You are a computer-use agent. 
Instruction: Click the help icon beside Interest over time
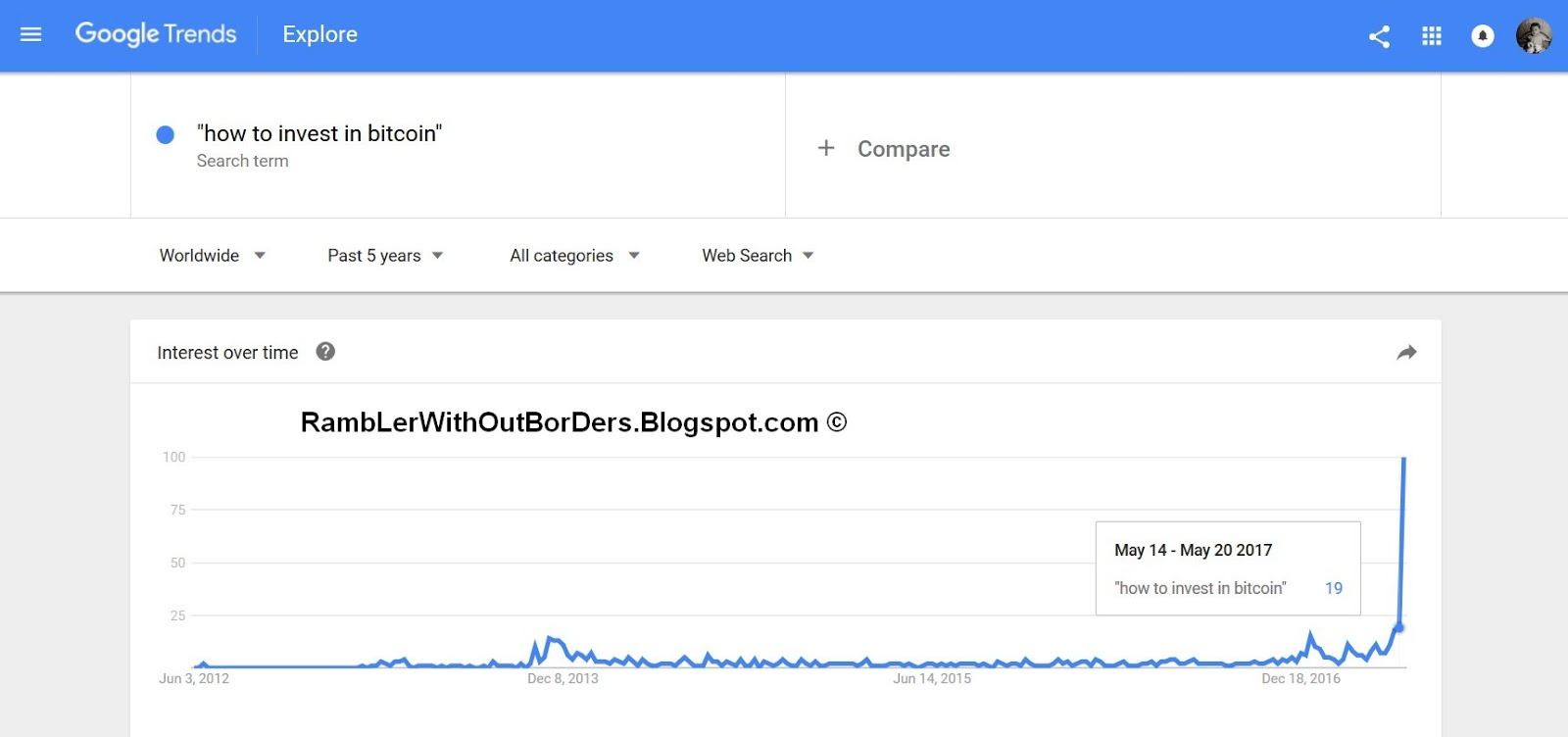325,351
